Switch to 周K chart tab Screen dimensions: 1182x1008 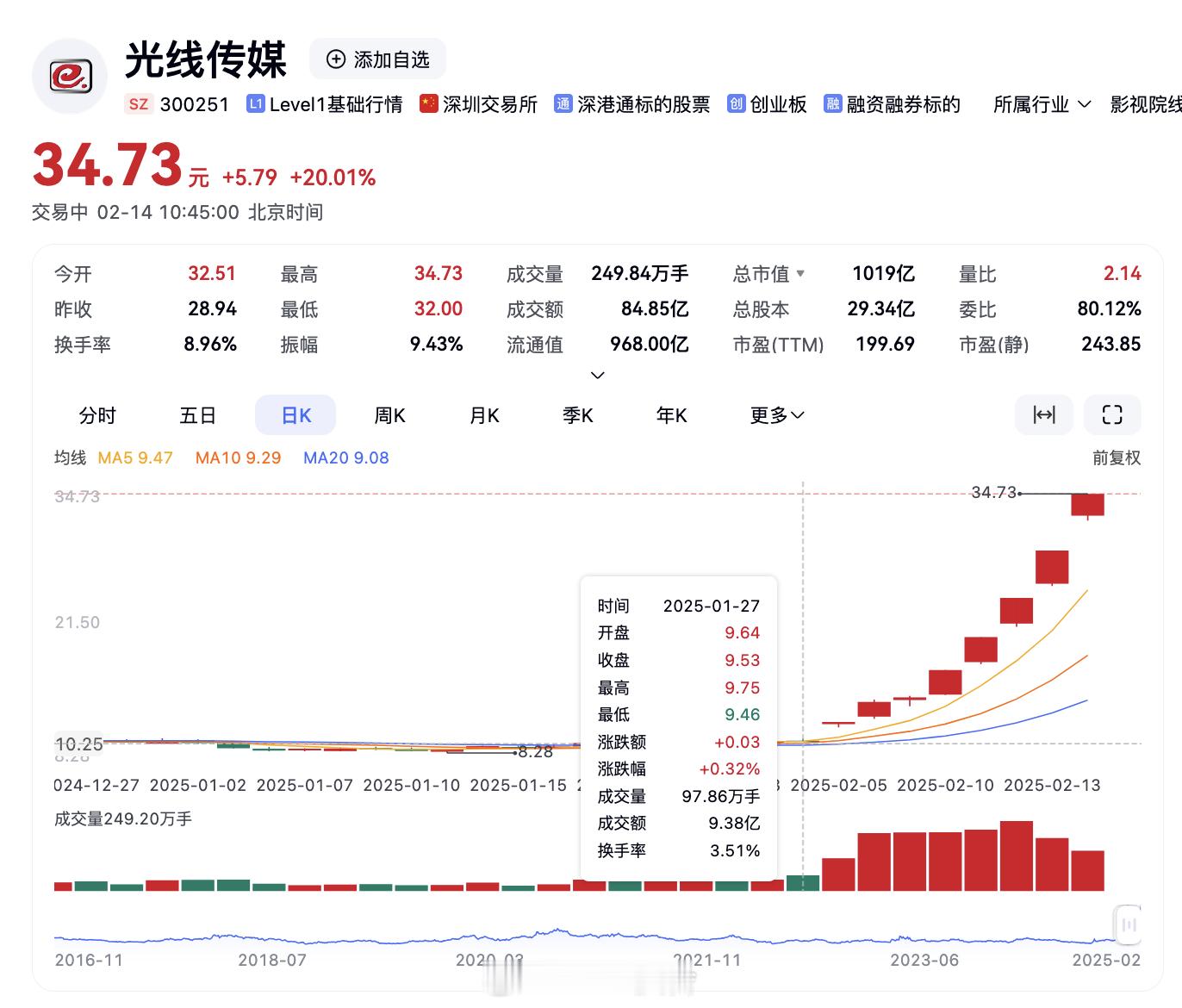coord(389,415)
